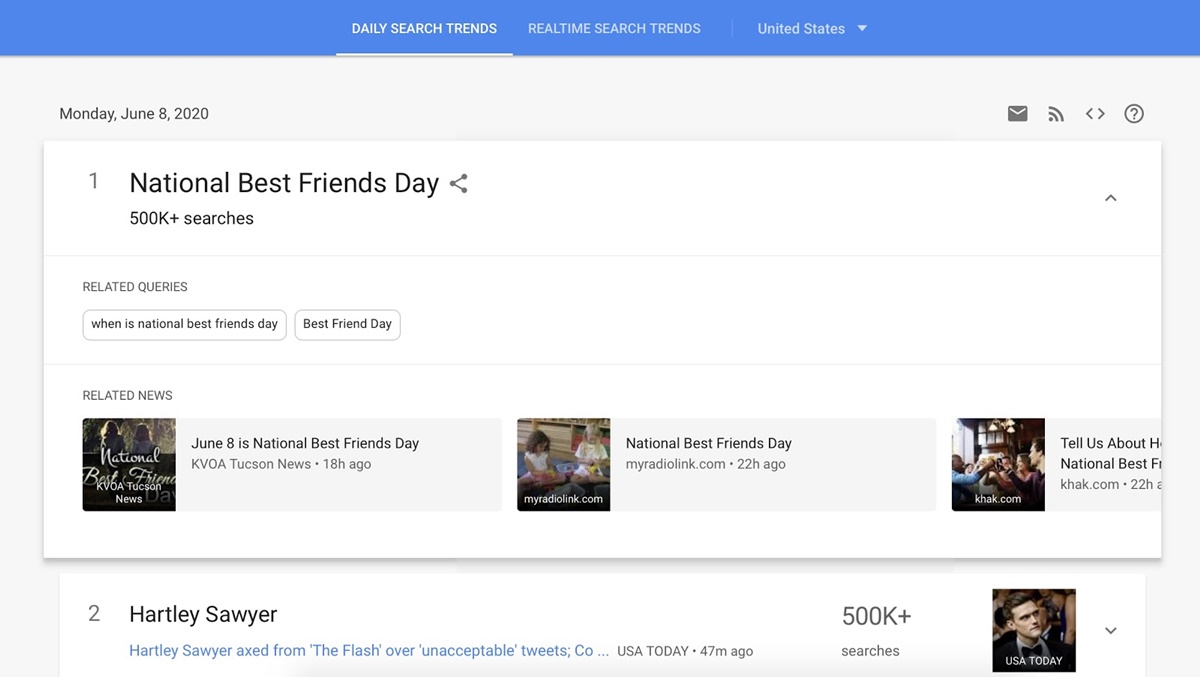Switch to Realtime Search Trends tab
Screen dimensions: 1200x677
[614, 29]
